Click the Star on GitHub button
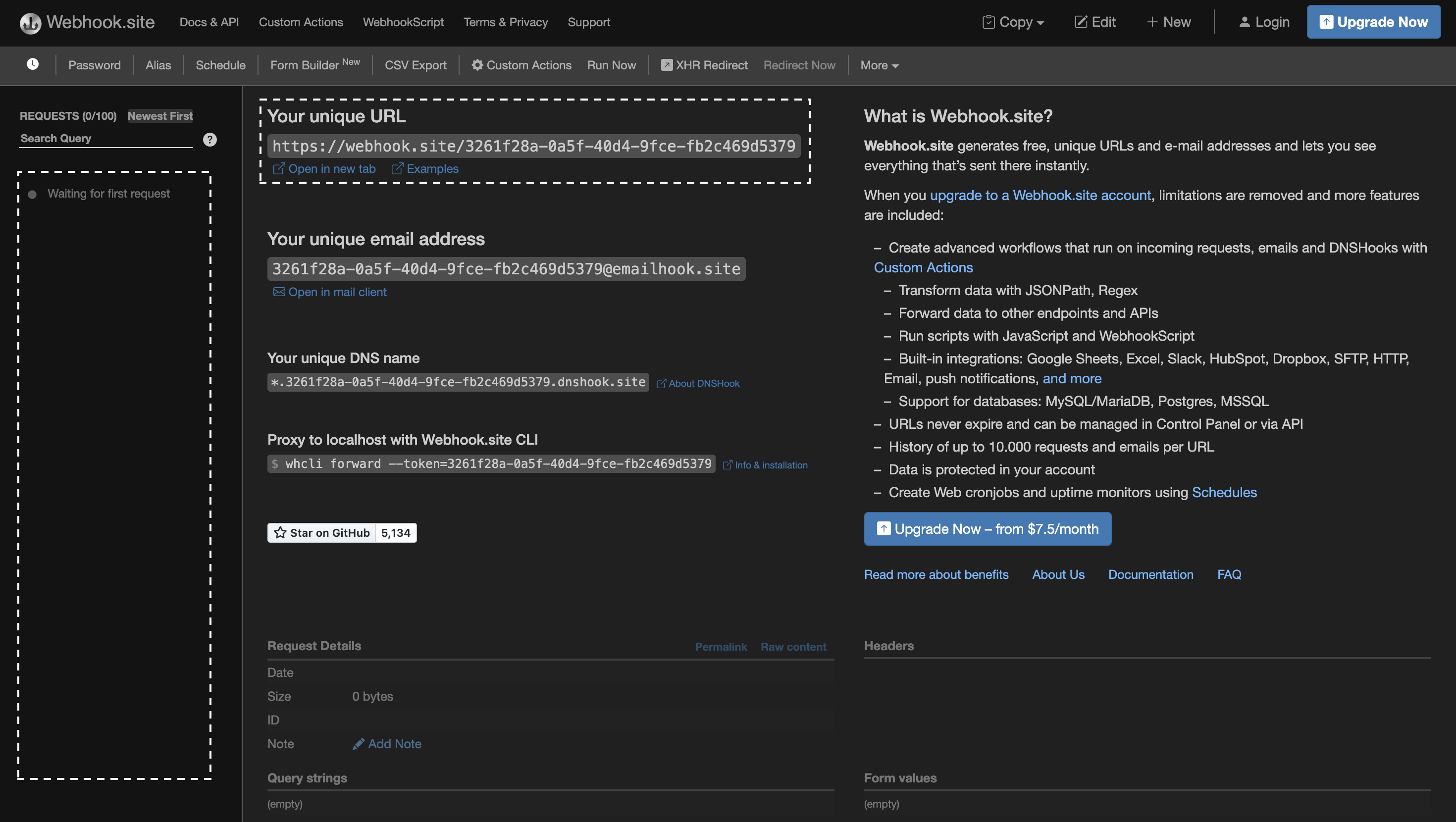Screen dimensions: 1456x822 321,532
